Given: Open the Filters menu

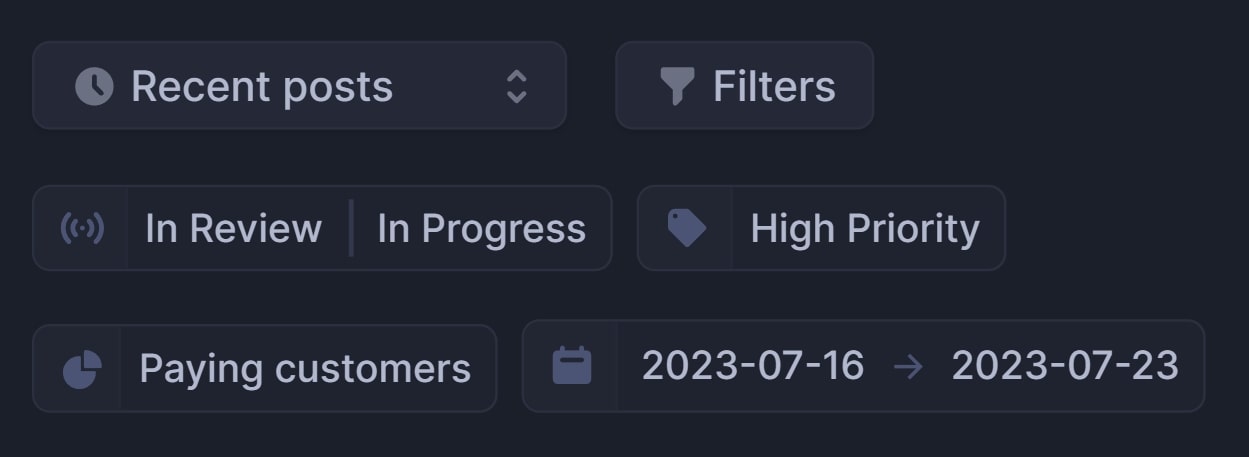Looking at the screenshot, I should tap(744, 86).
